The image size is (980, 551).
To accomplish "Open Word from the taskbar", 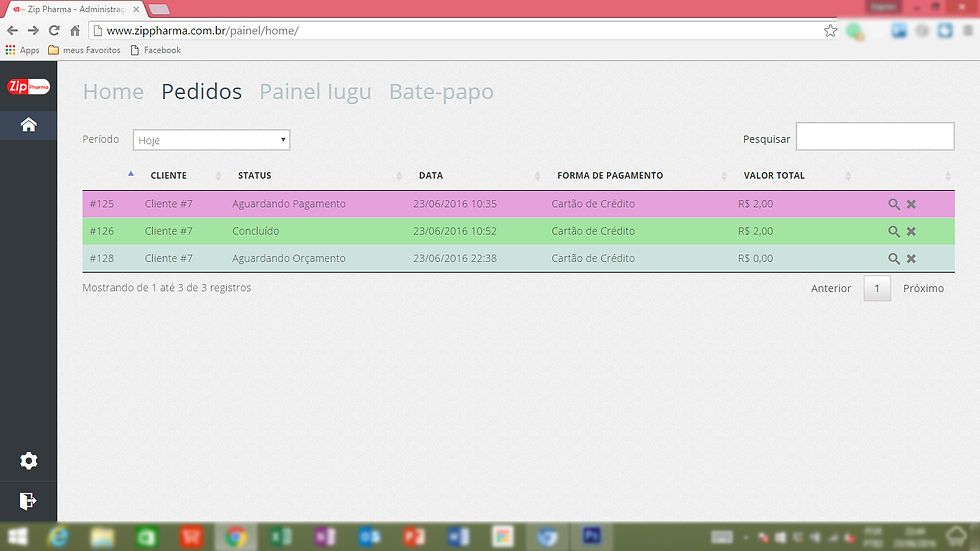I will point(458,537).
